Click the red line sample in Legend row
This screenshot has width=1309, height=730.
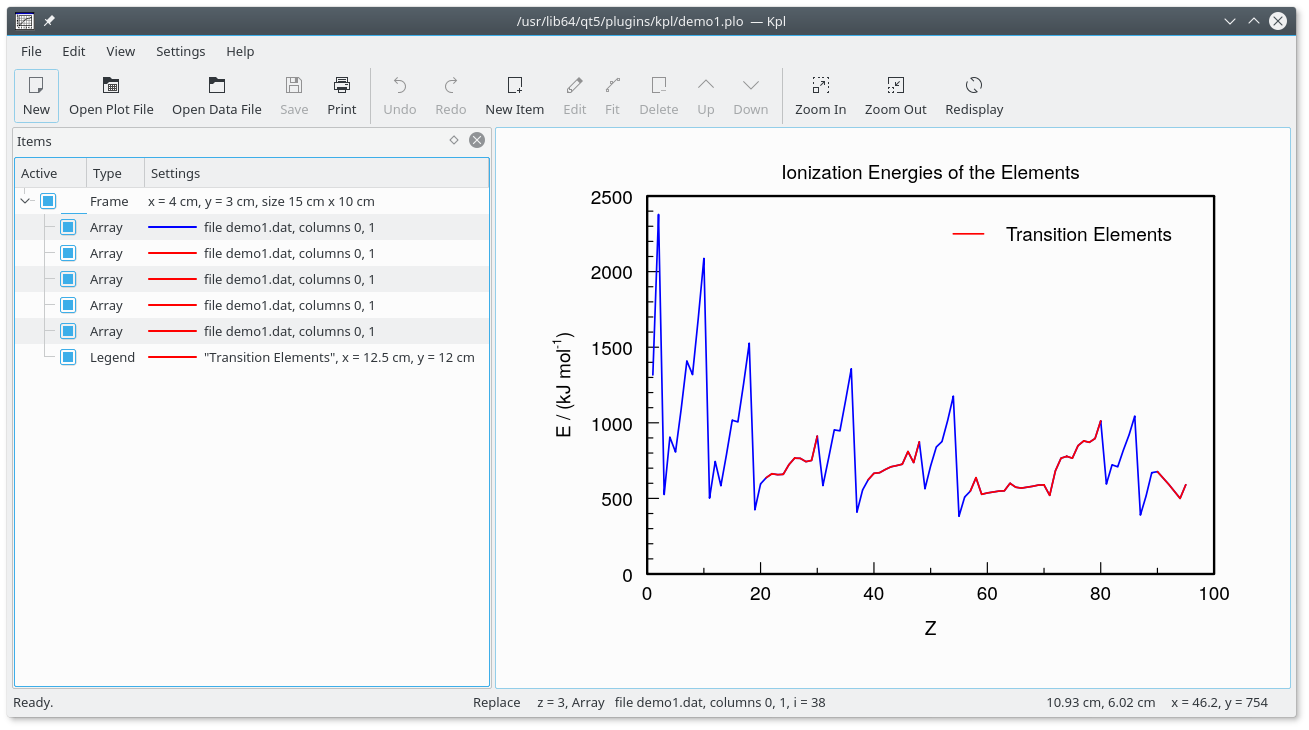pos(173,357)
